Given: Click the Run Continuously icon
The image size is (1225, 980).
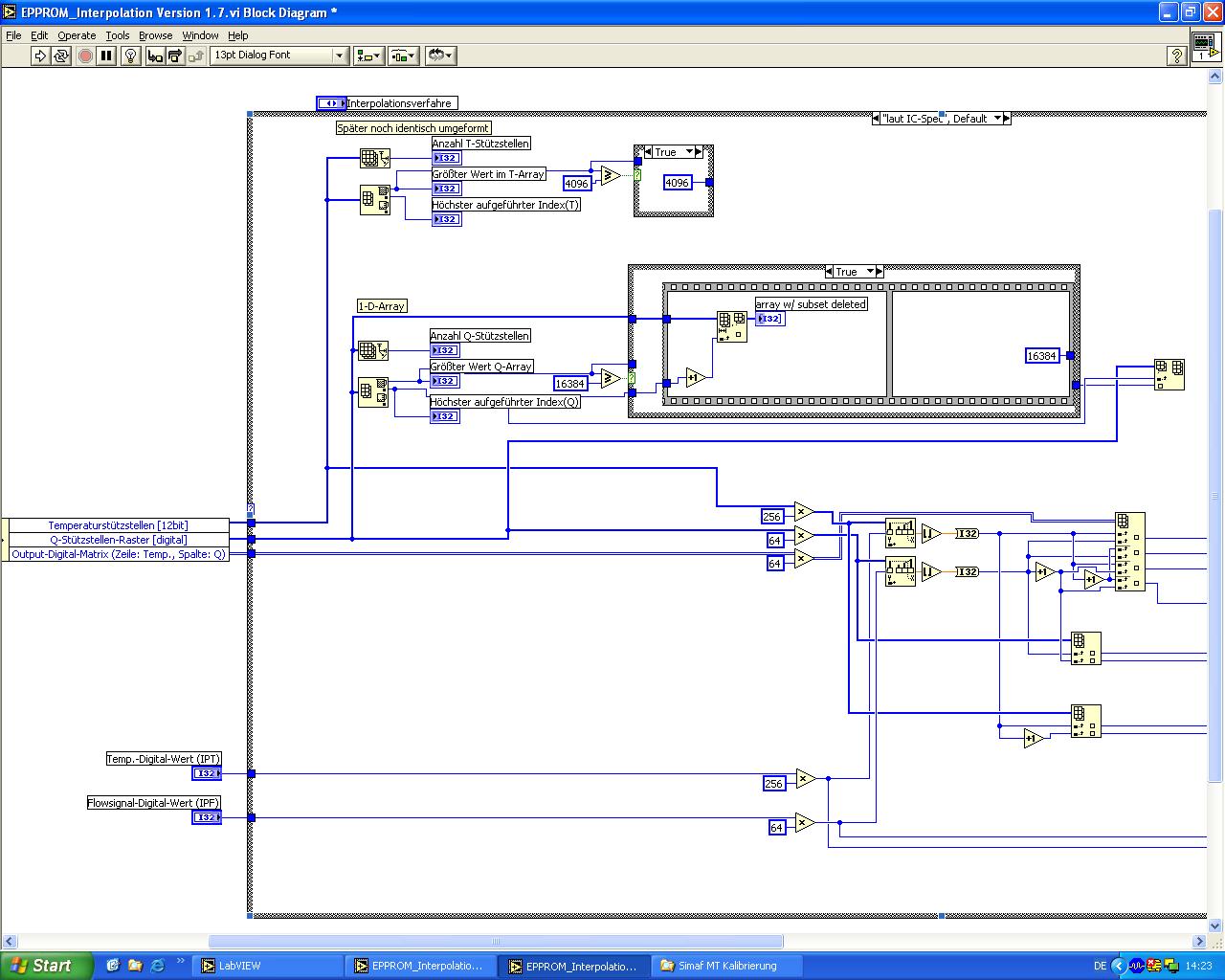Looking at the screenshot, I should tap(61, 56).
